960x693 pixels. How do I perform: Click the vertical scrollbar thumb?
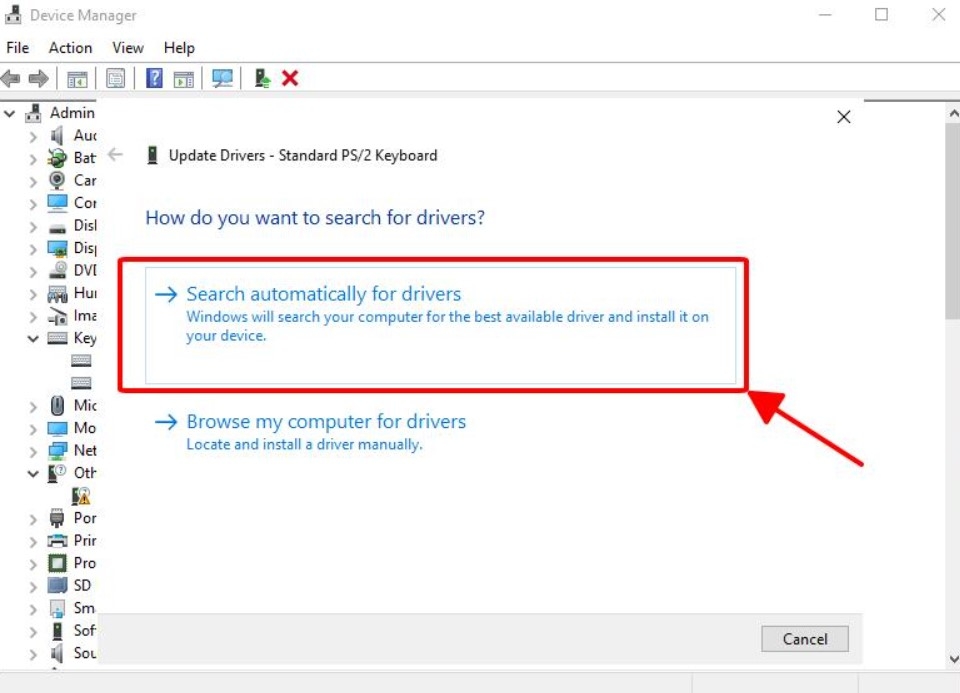(953, 220)
